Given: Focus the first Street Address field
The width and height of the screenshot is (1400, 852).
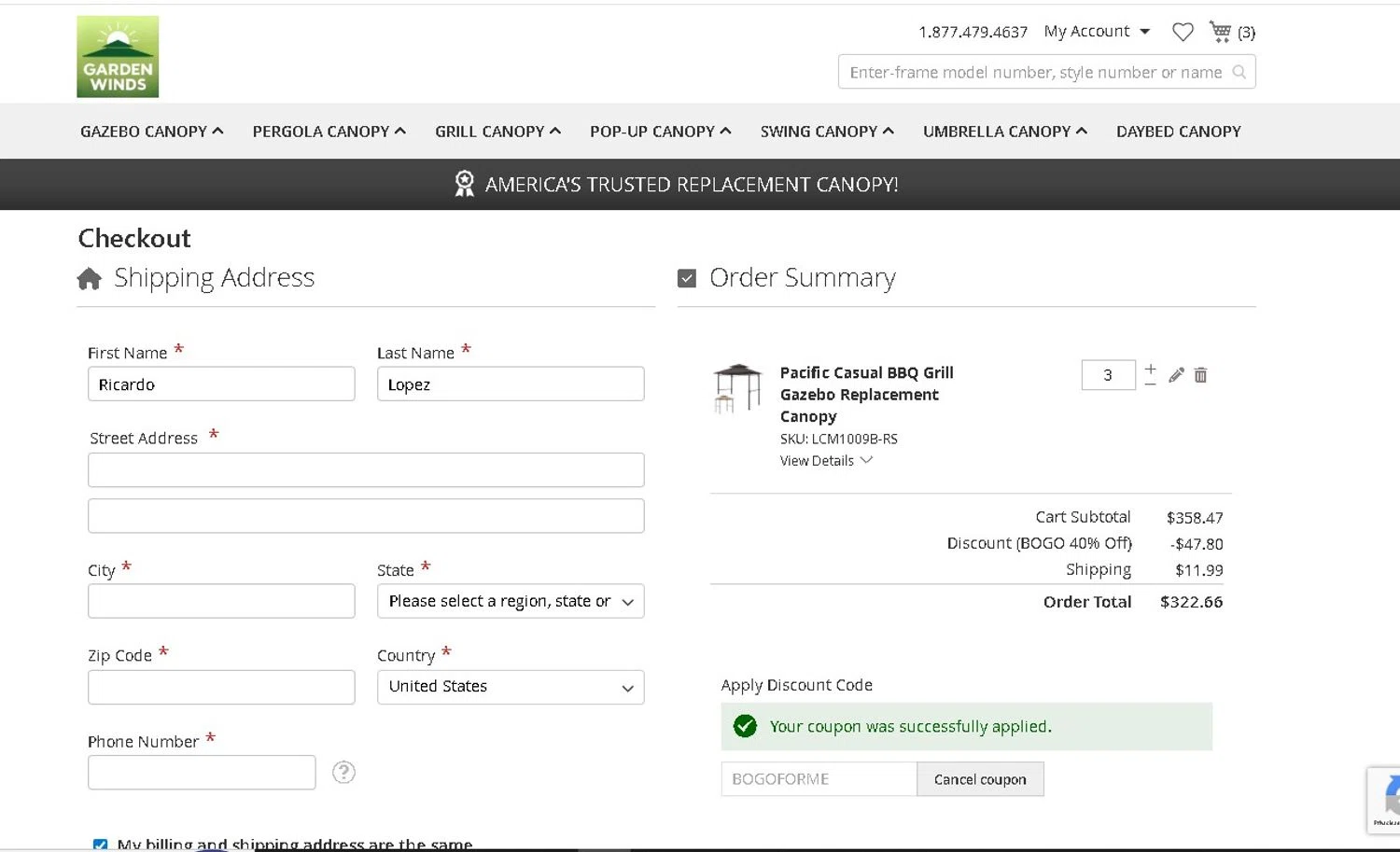Looking at the screenshot, I should (x=366, y=469).
